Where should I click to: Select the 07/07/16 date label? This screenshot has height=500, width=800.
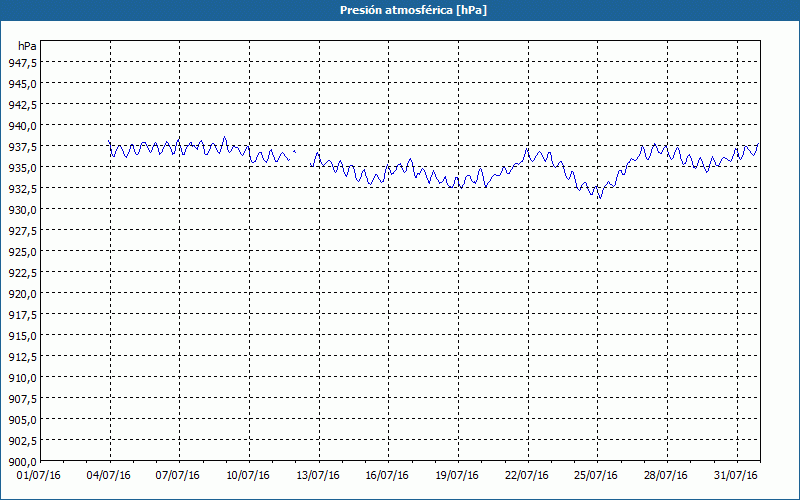(178, 476)
